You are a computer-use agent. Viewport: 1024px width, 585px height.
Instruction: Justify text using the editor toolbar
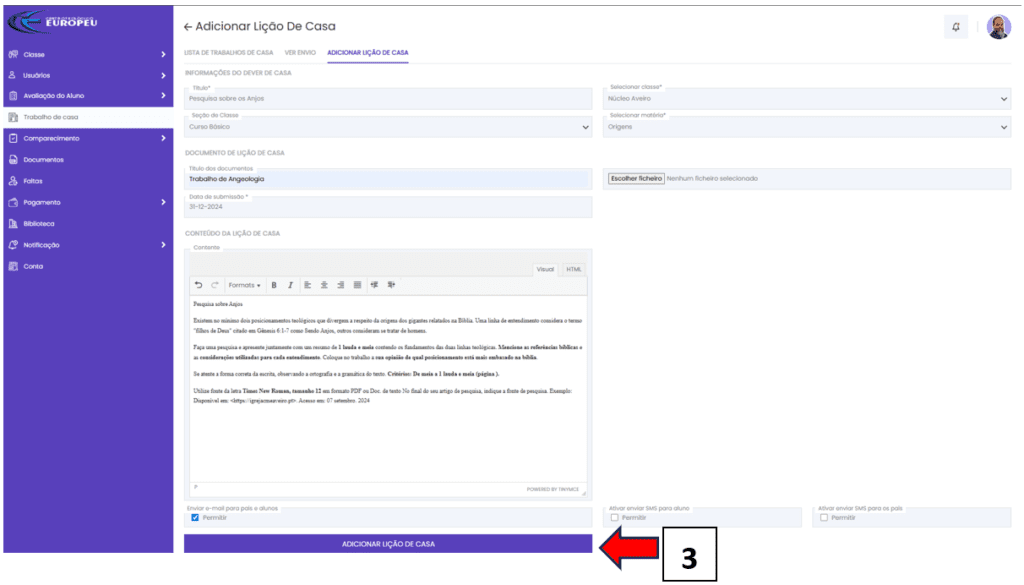pos(357,285)
